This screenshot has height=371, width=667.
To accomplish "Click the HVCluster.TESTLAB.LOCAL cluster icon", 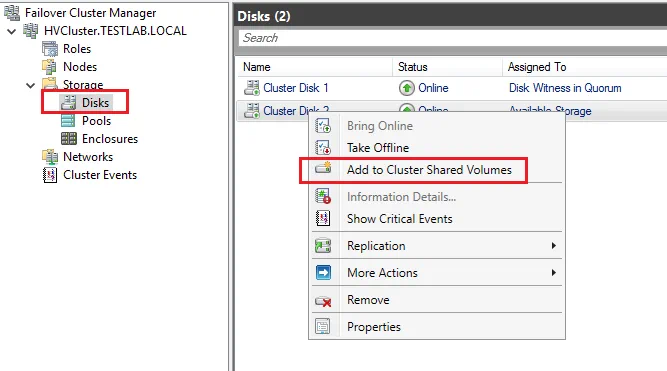I will [x=31, y=31].
